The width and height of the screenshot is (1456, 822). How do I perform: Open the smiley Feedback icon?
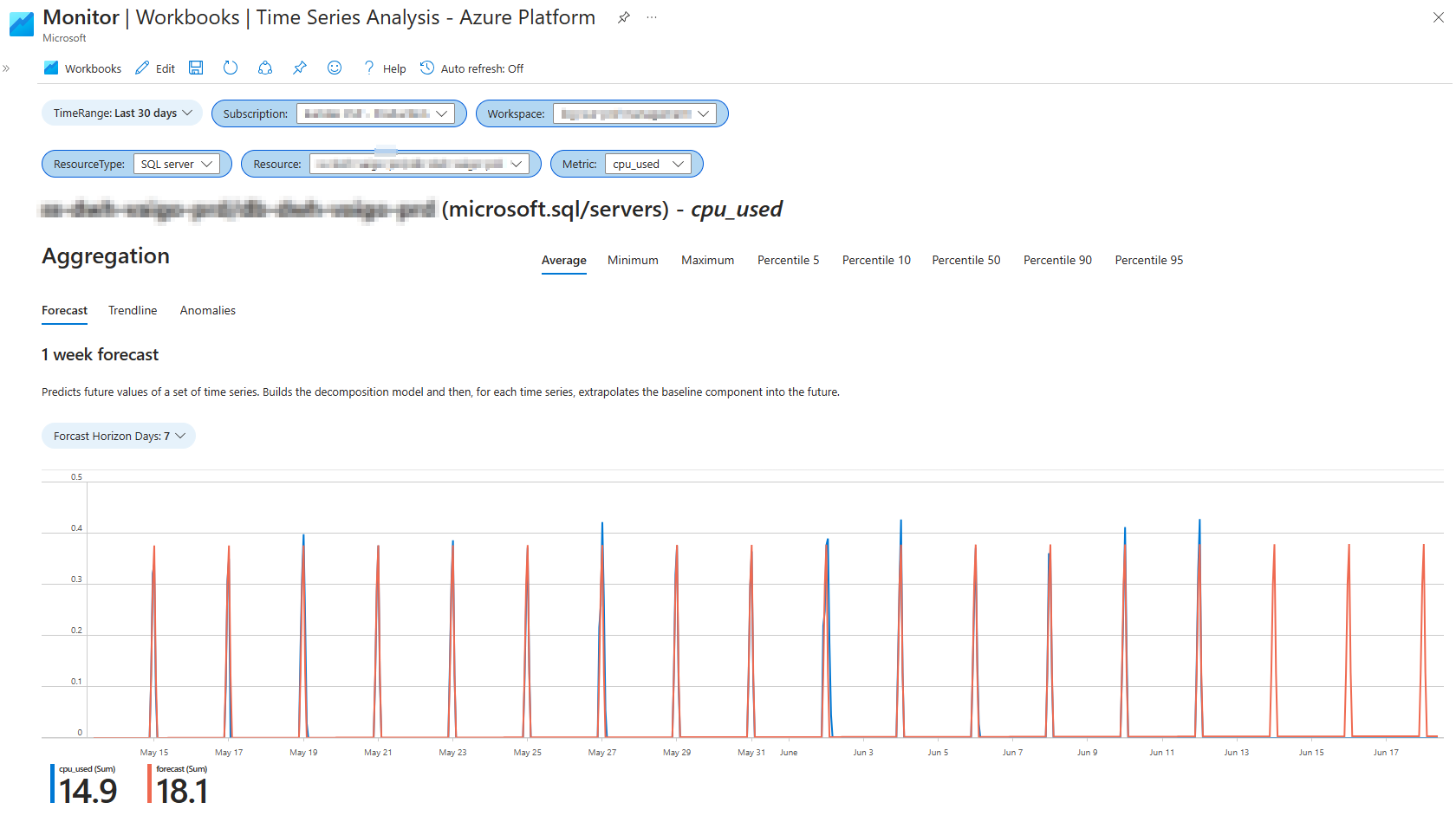[x=335, y=68]
